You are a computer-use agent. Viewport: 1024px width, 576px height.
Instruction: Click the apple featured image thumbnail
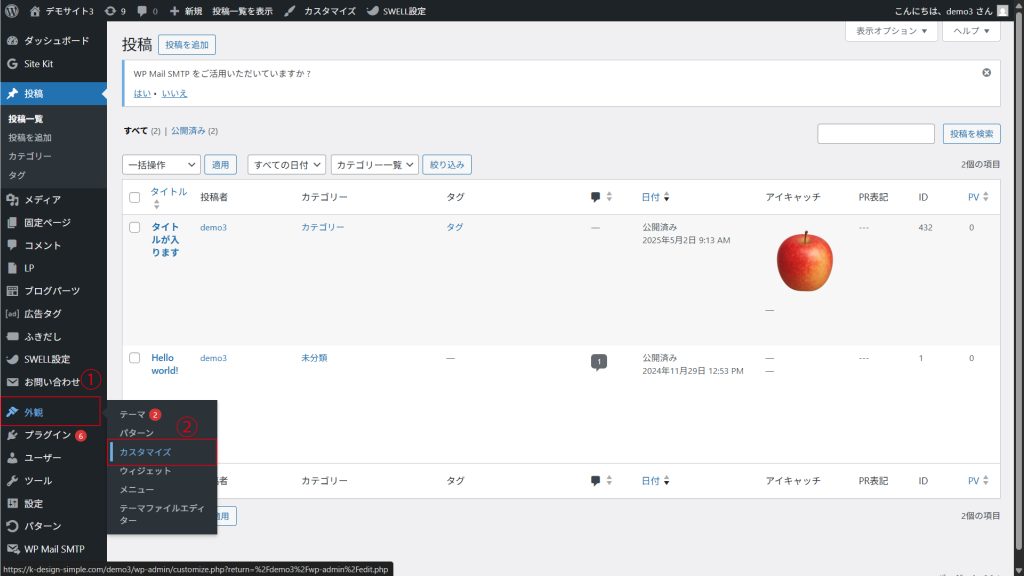[804, 262]
